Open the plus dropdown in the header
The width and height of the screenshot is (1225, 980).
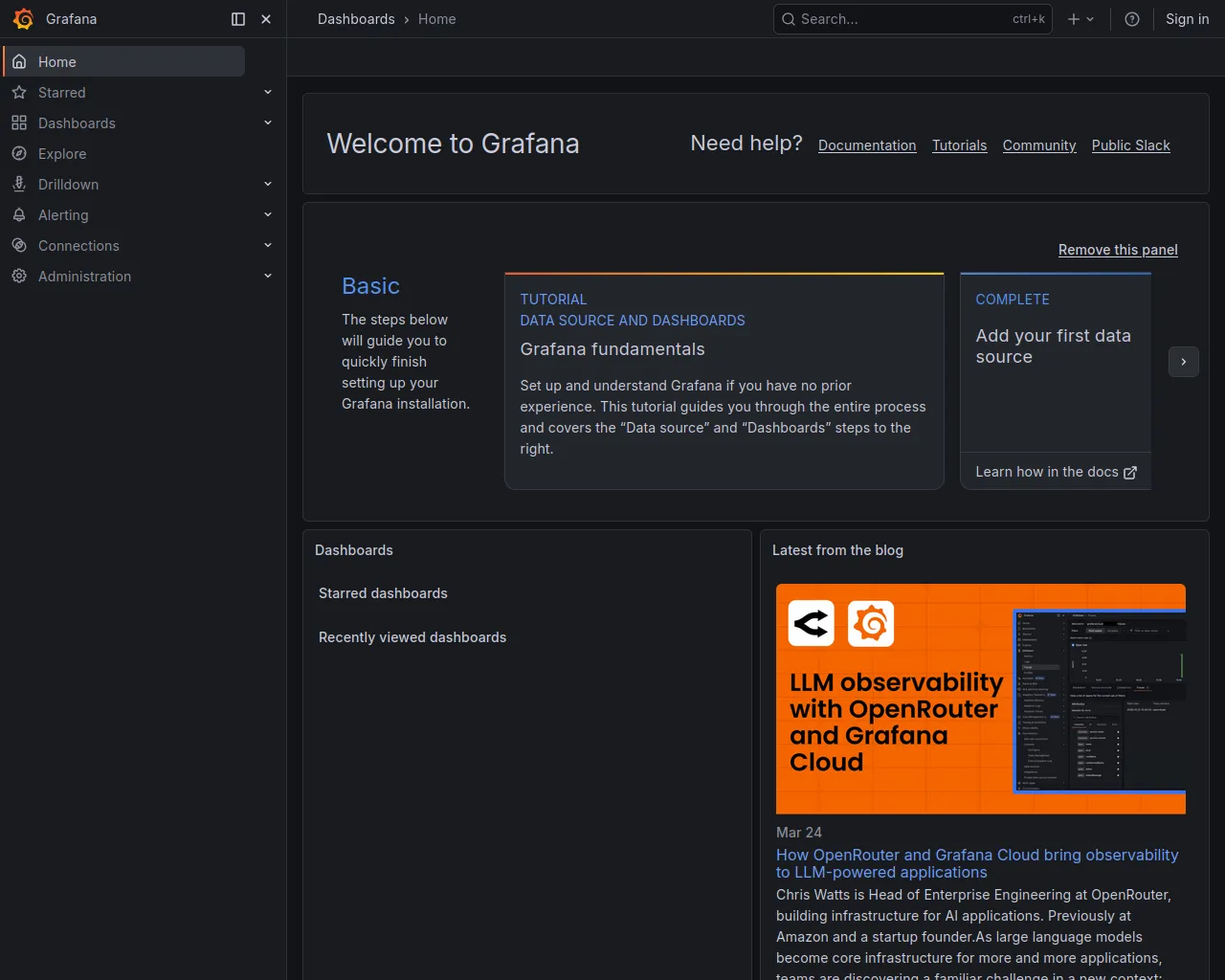pos(1080,18)
